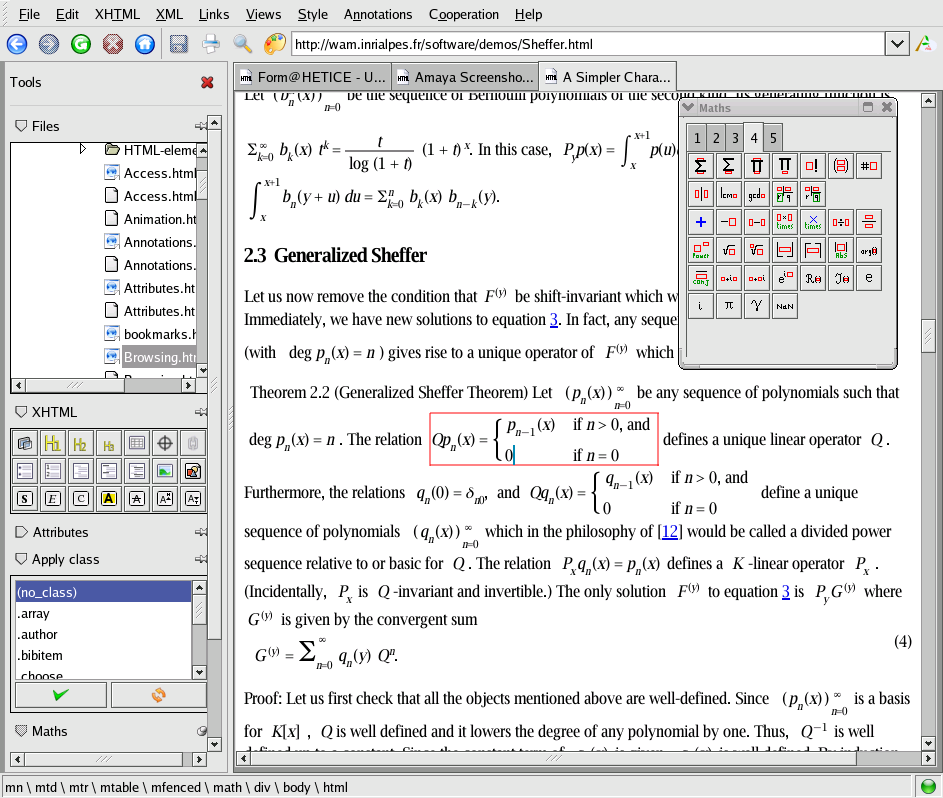This screenshot has height=798, width=943.
Task: Pin the Apply class panel
Action: (x=200, y=559)
